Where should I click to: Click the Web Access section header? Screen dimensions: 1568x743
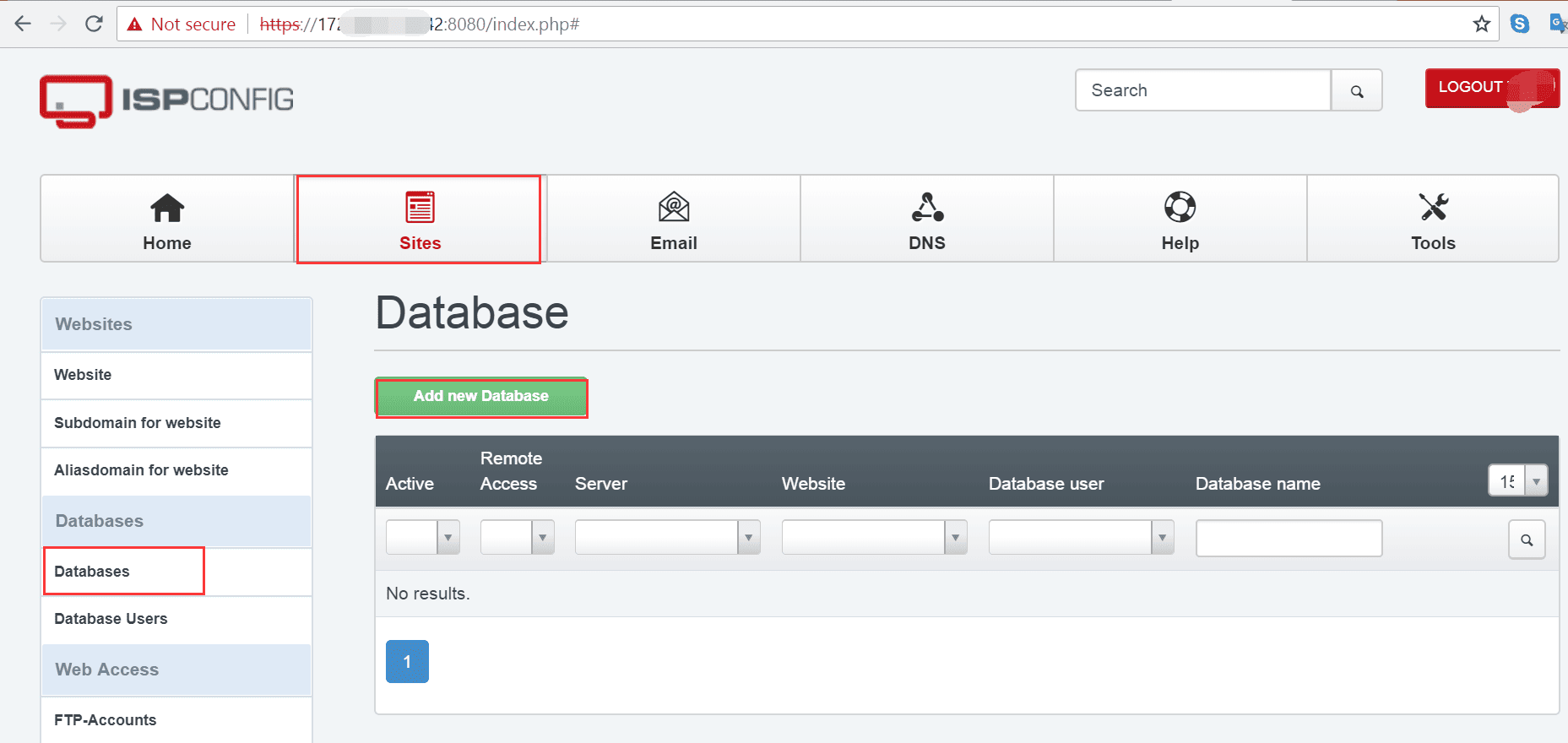point(176,670)
